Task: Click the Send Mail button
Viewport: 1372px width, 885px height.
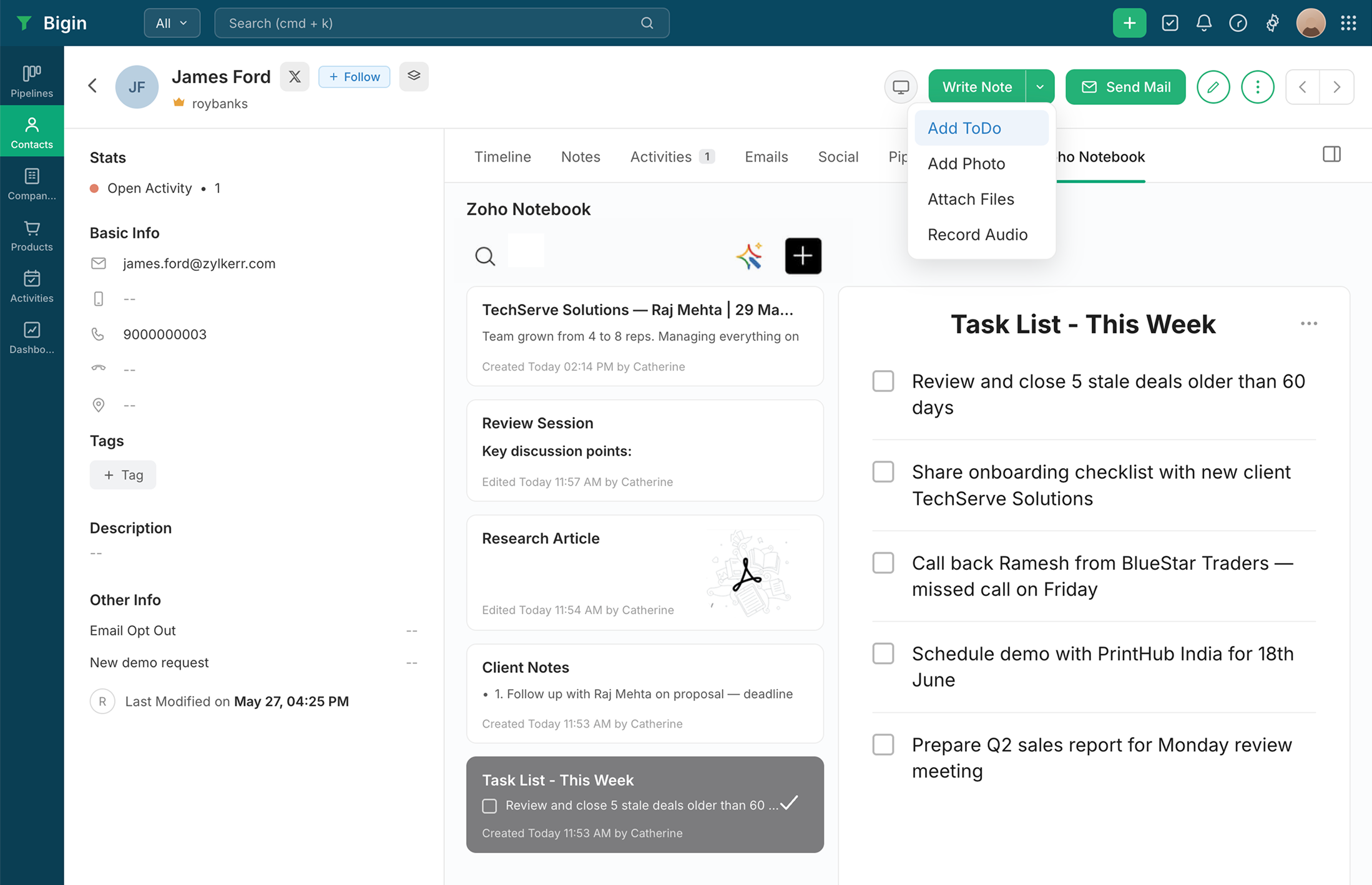Action: [1125, 87]
